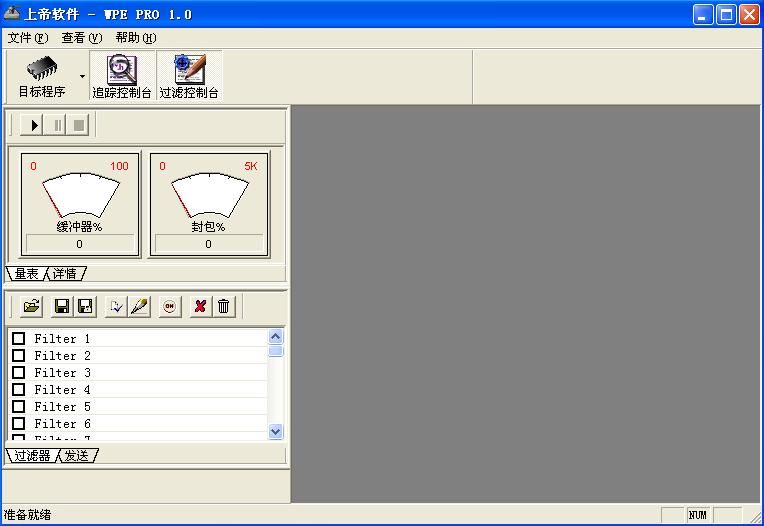
Task: Open the 文件(F) menu
Action: click(x=28, y=38)
